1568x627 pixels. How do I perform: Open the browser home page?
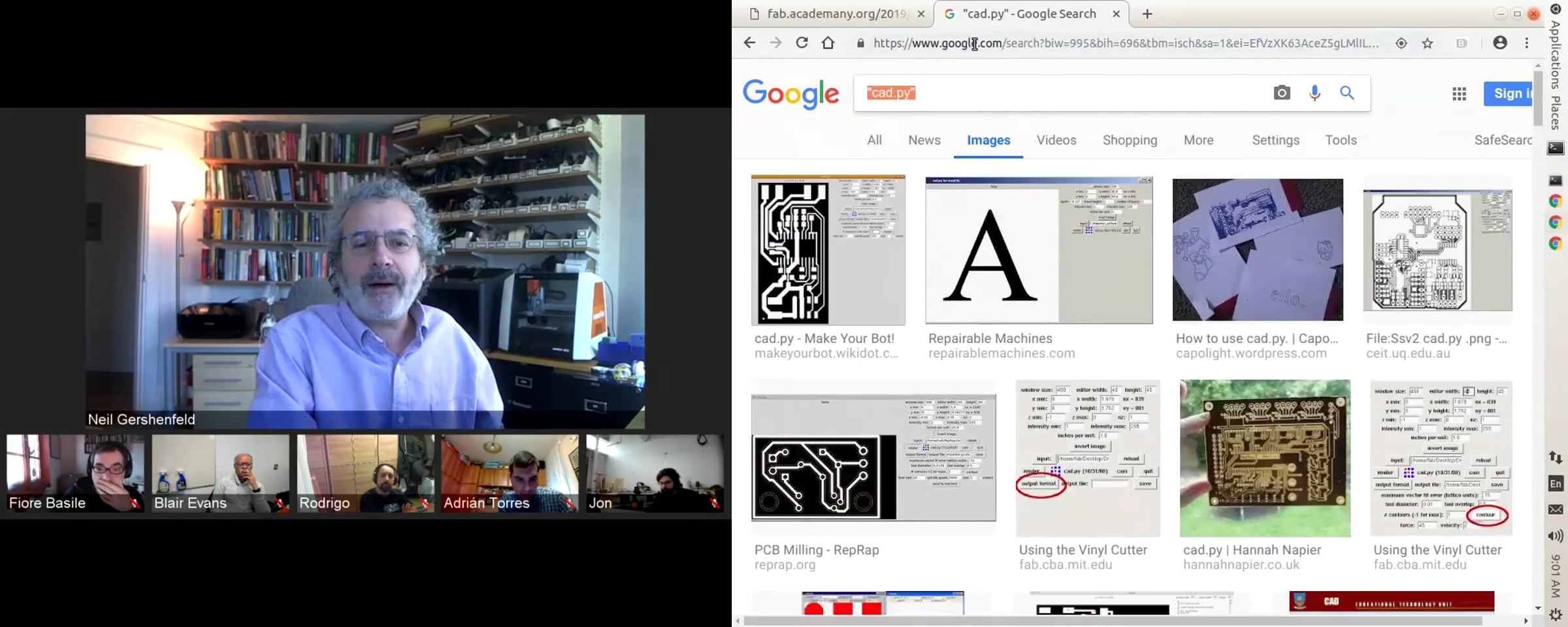point(828,43)
